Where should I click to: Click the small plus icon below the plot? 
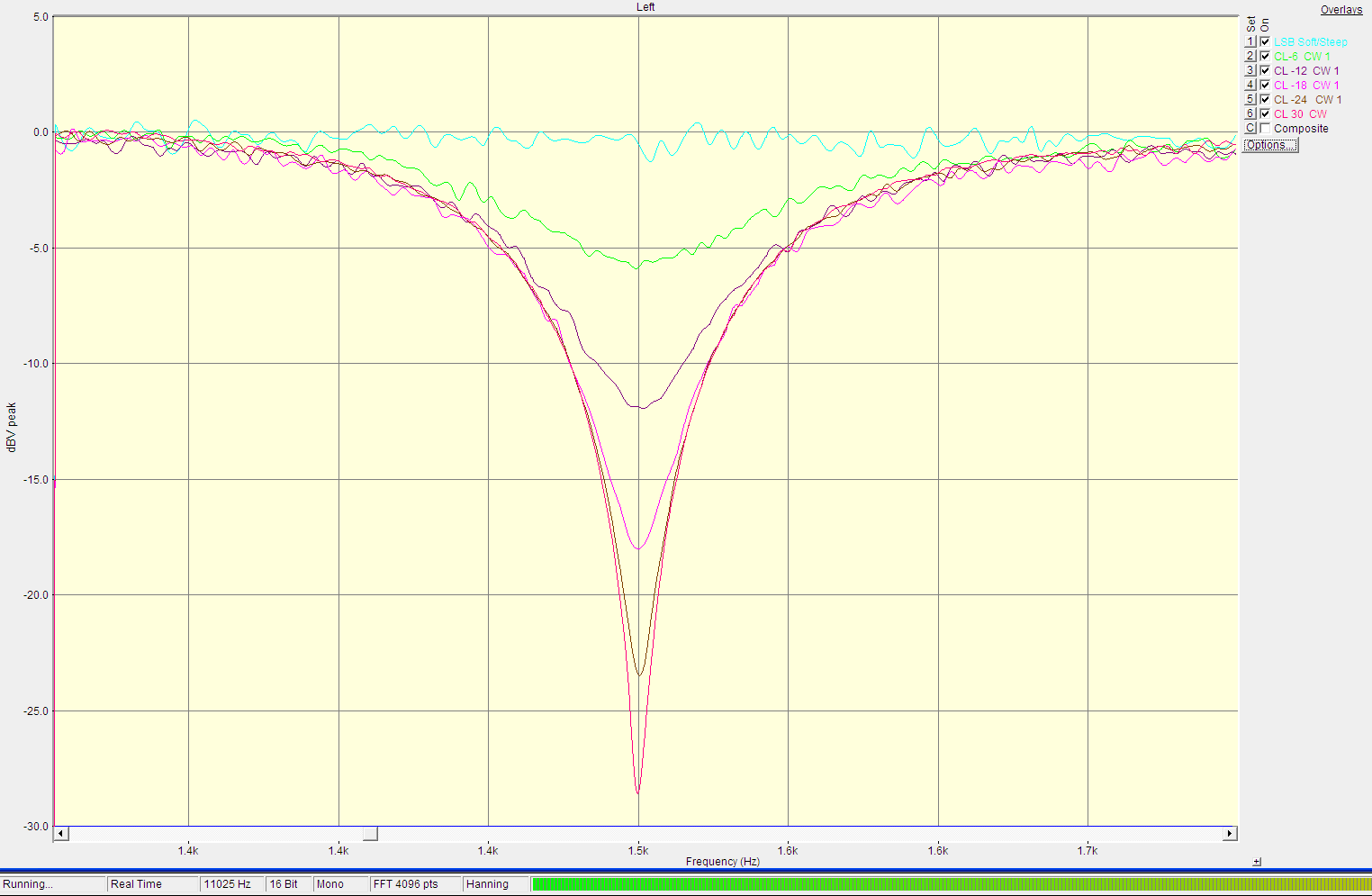click(x=1257, y=862)
